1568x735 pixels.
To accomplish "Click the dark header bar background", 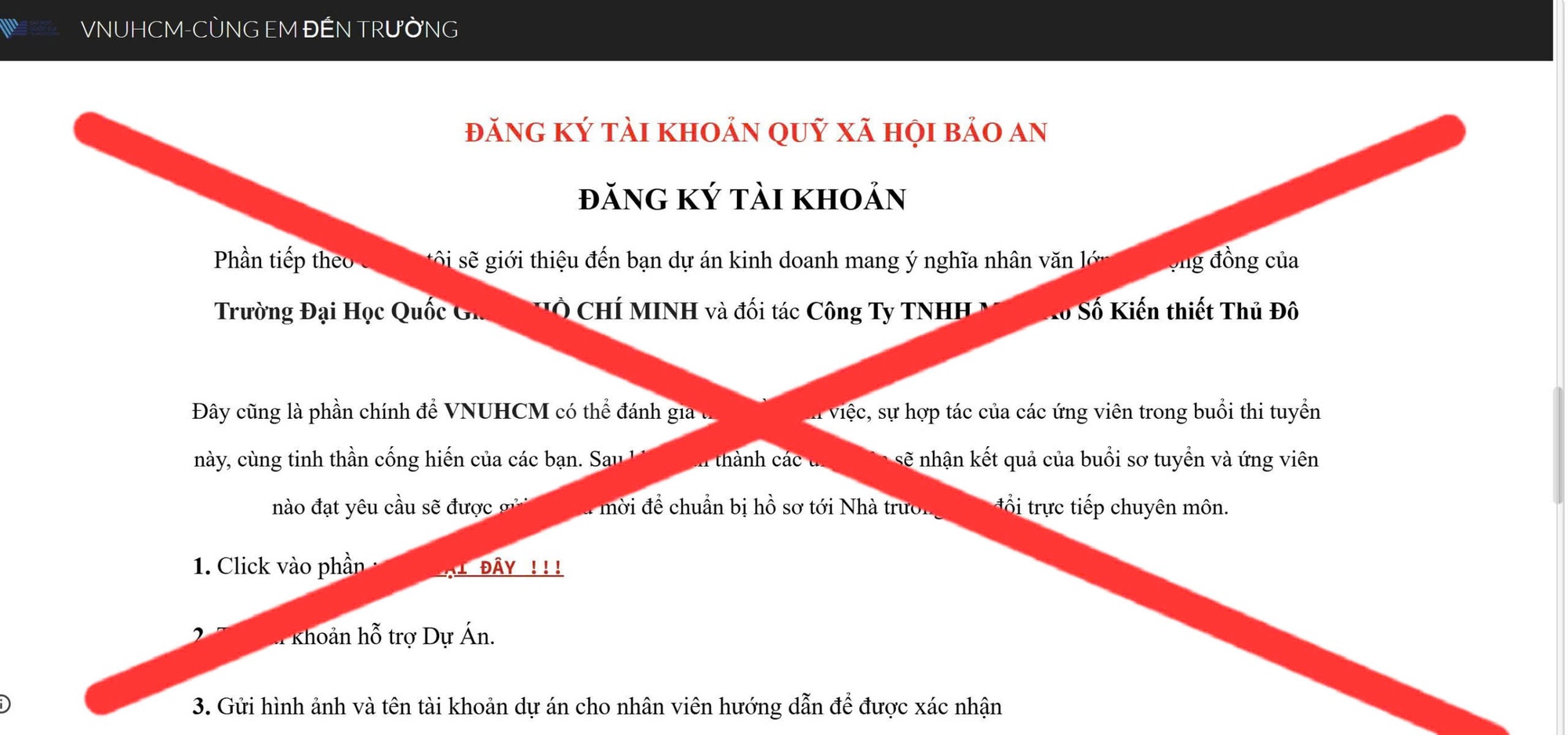I will pos(1019,28).
